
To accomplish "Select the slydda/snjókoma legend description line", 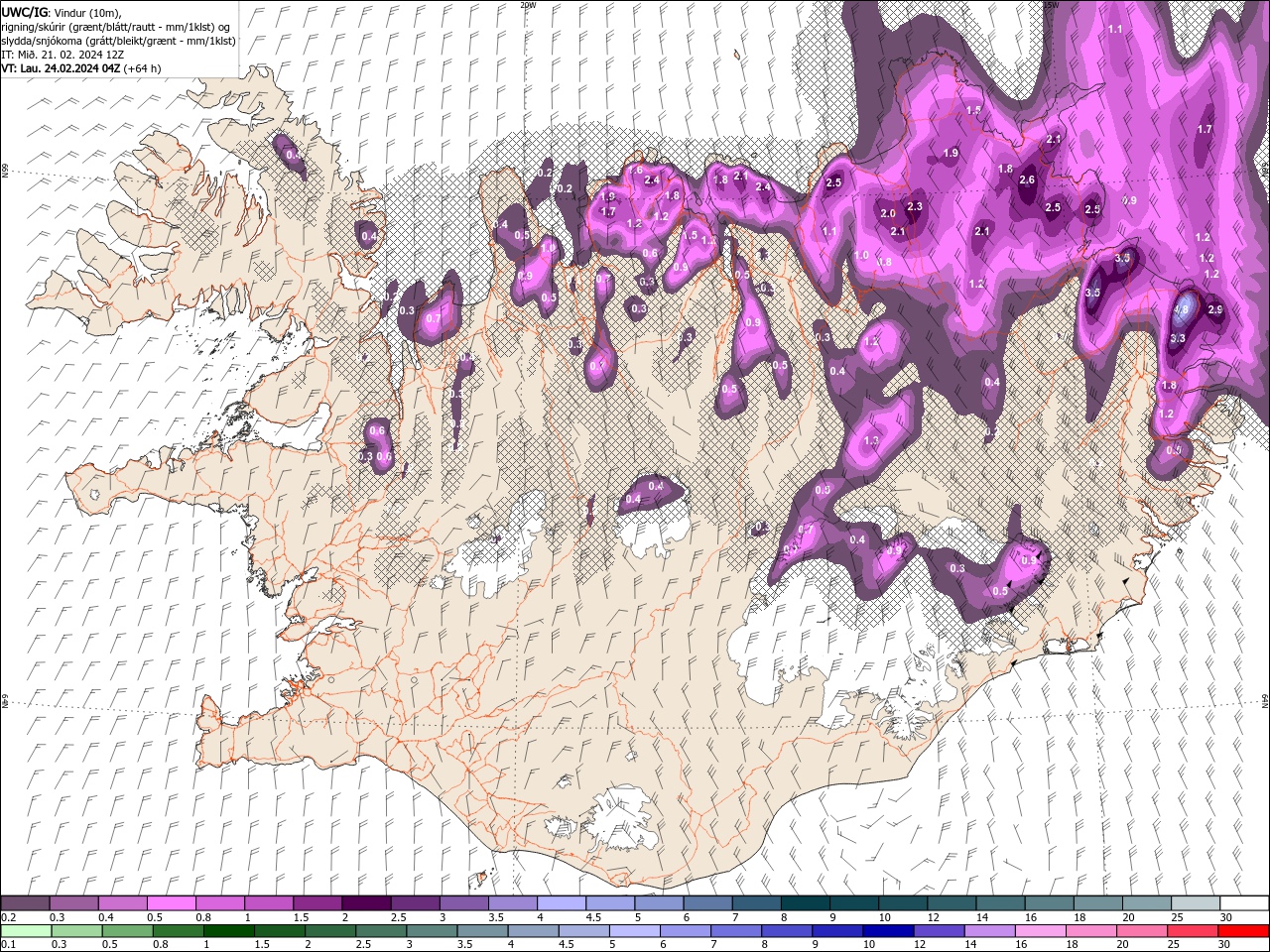I will 118,41.
